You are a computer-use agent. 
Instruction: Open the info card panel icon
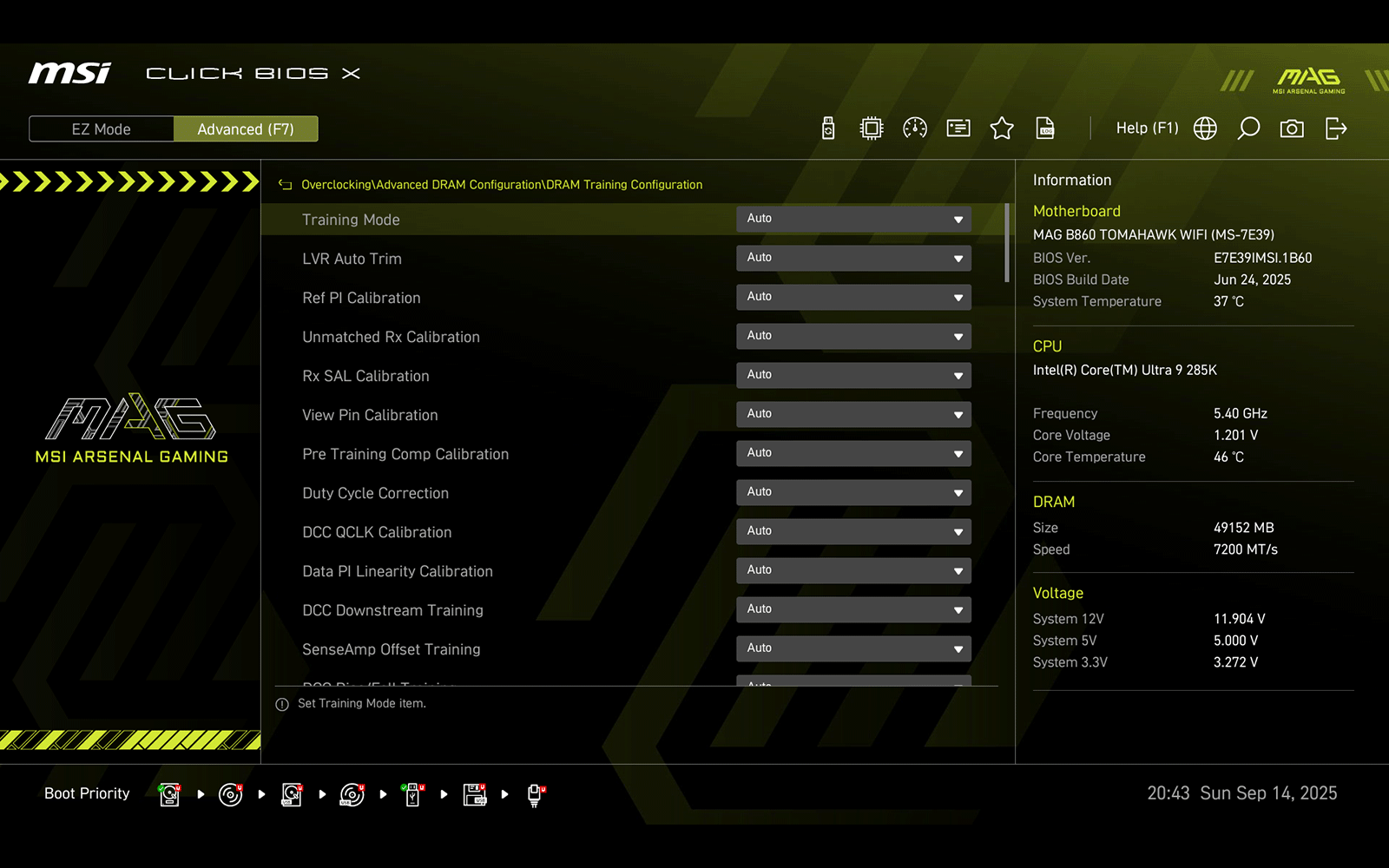tap(958, 128)
